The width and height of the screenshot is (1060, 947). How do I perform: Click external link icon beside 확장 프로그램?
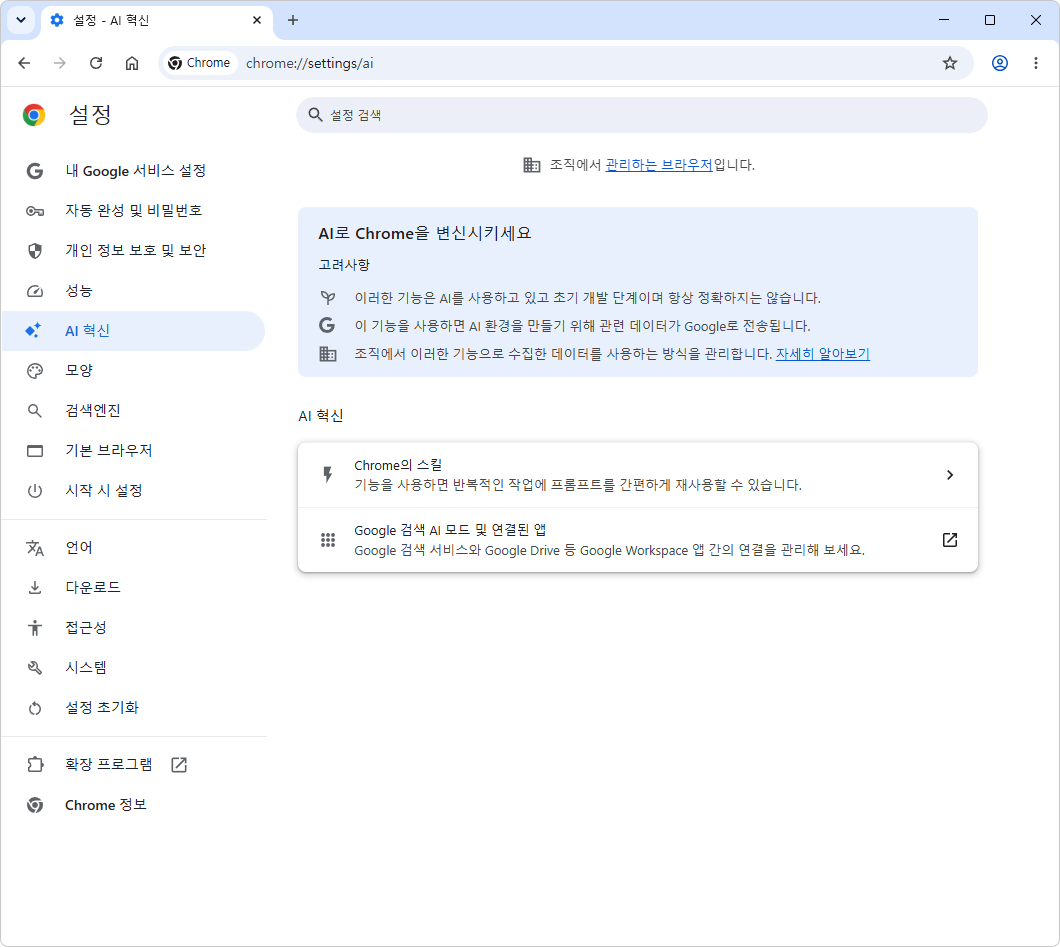pyautogui.click(x=179, y=764)
